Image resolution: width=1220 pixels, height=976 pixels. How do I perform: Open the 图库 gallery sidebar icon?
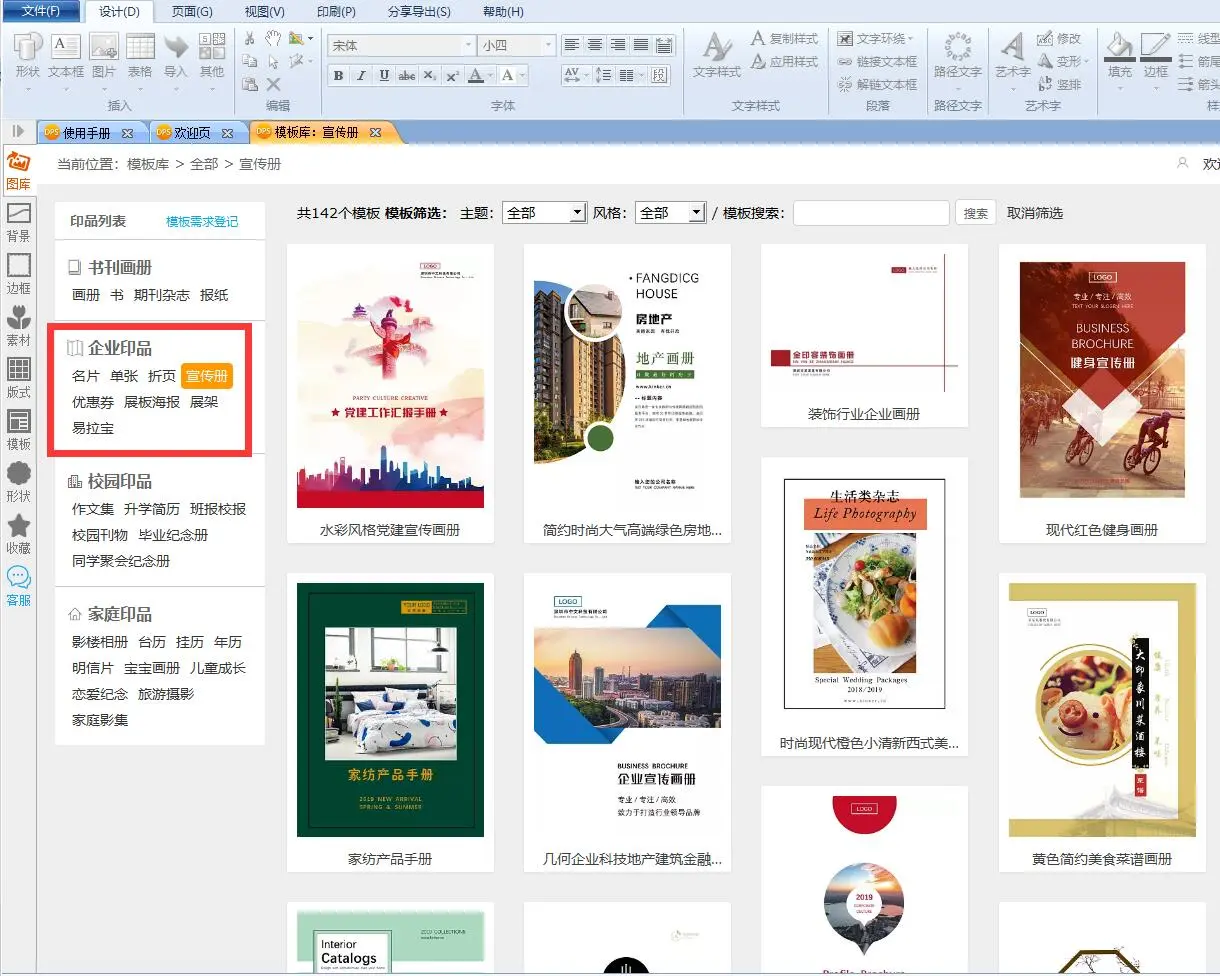18,170
